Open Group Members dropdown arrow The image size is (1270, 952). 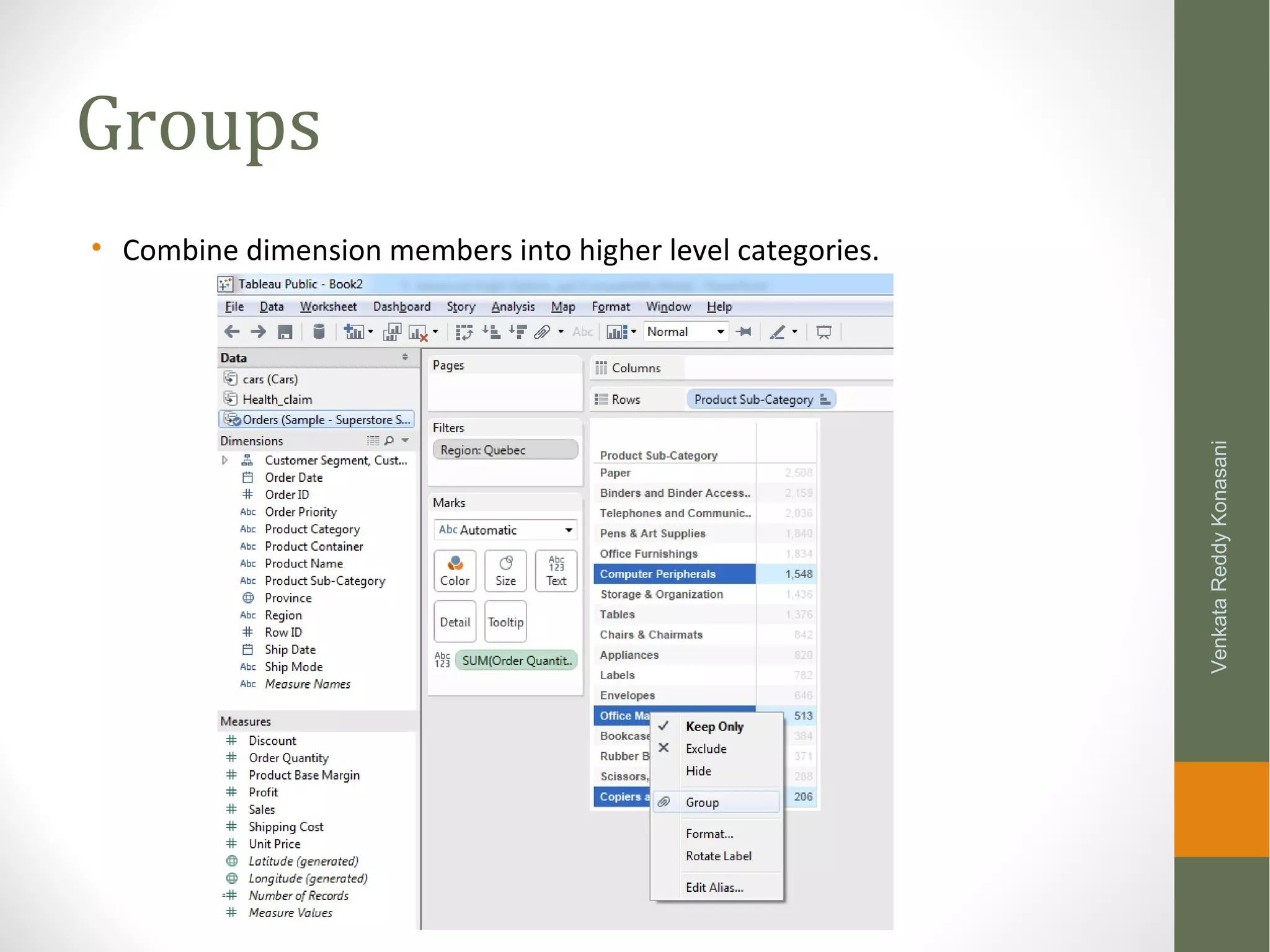(561, 332)
